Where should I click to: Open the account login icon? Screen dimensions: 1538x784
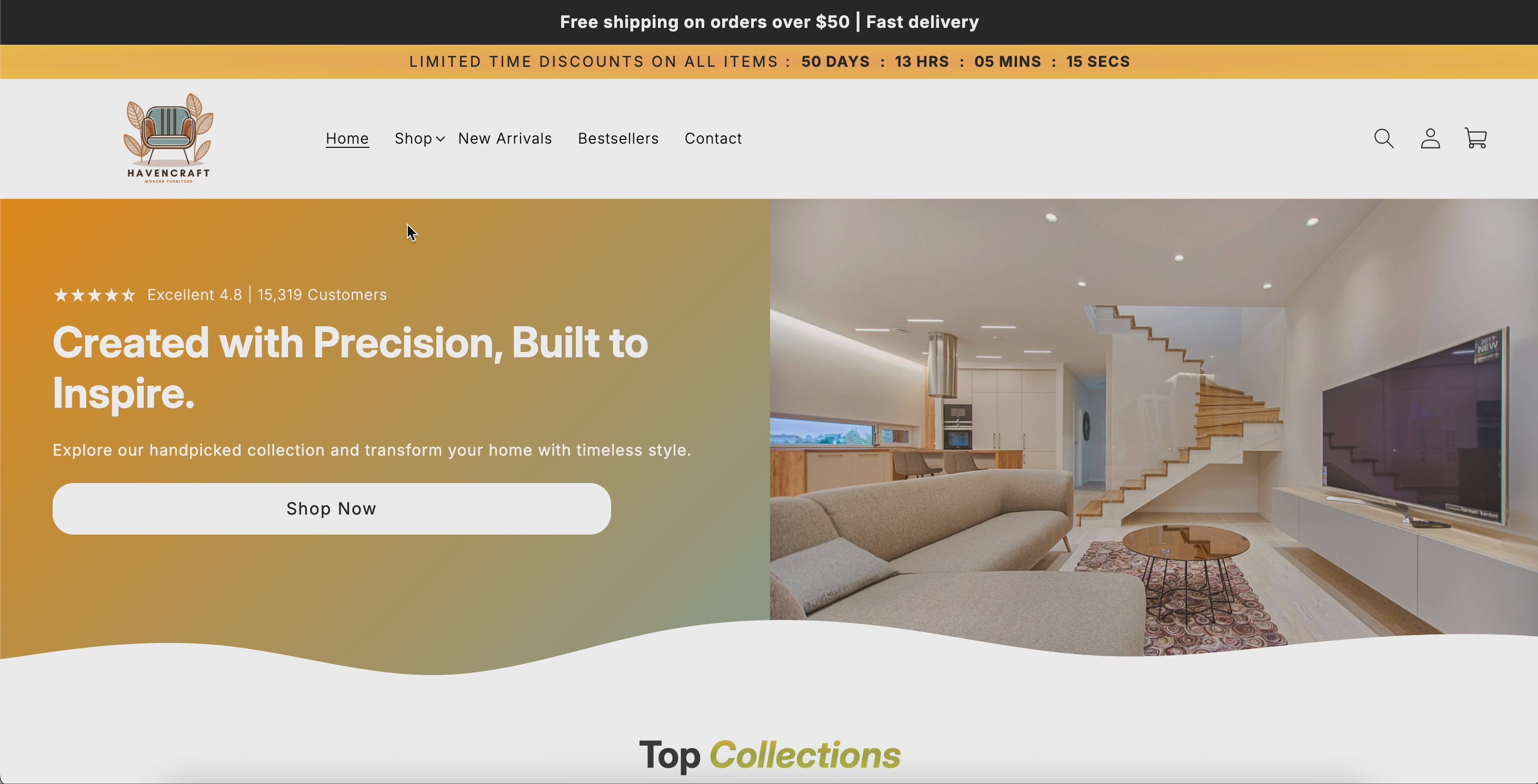(1430, 138)
